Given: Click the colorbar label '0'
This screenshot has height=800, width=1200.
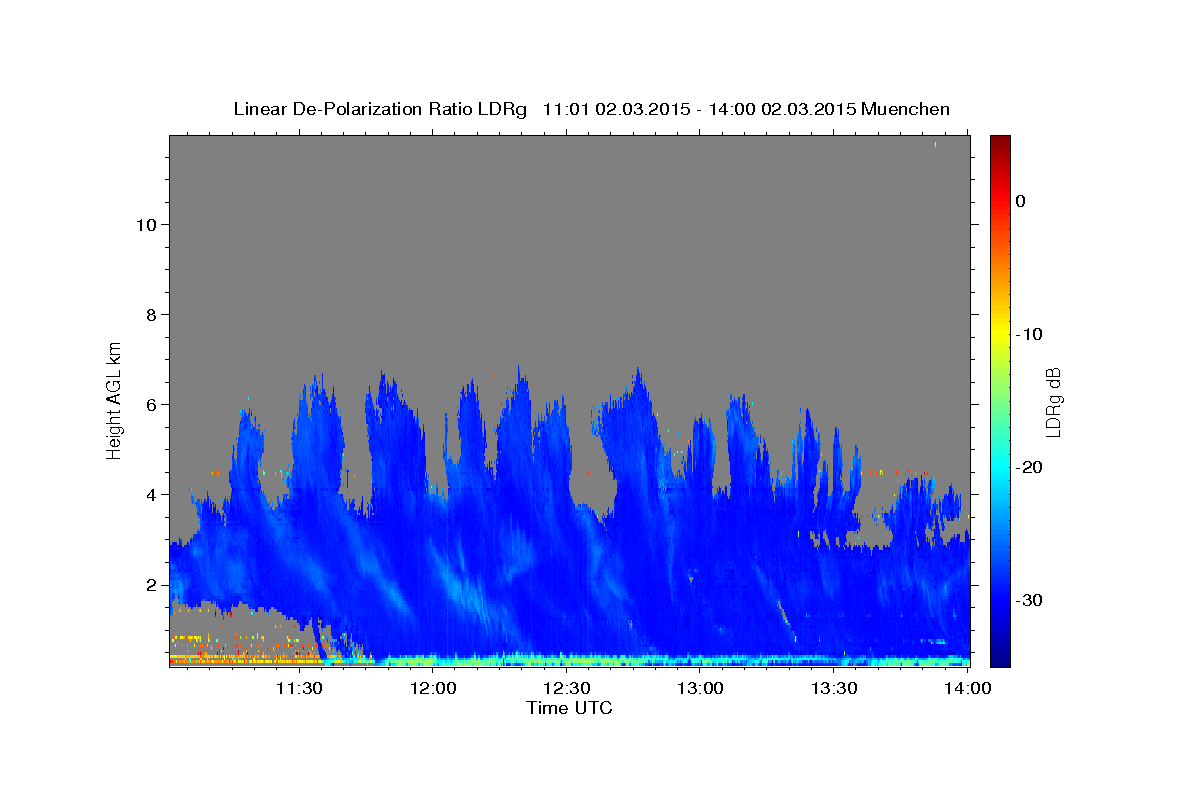Looking at the screenshot, I should [1021, 201].
